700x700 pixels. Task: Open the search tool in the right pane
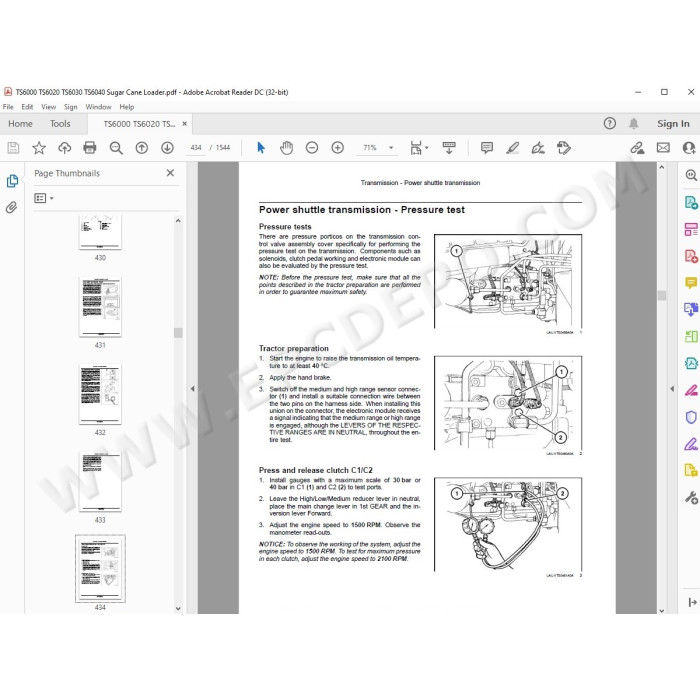click(691, 175)
